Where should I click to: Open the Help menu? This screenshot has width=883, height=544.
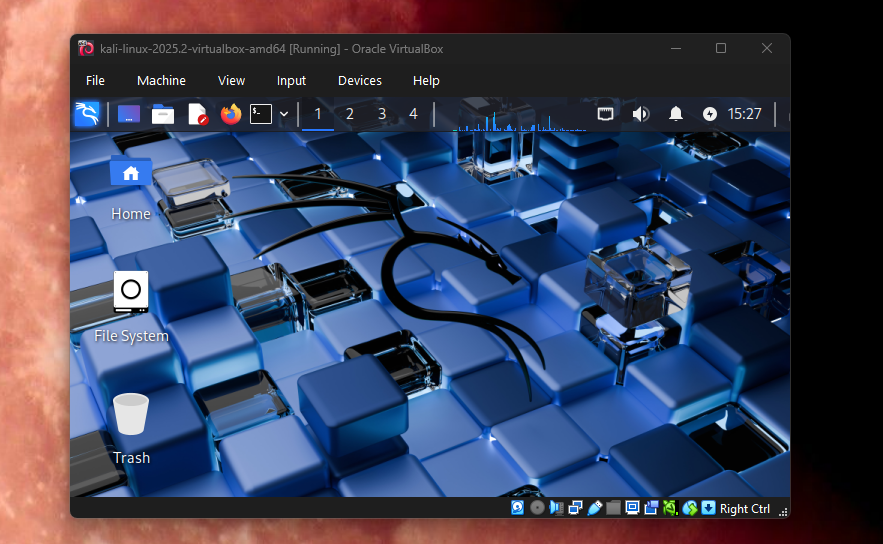(x=426, y=81)
